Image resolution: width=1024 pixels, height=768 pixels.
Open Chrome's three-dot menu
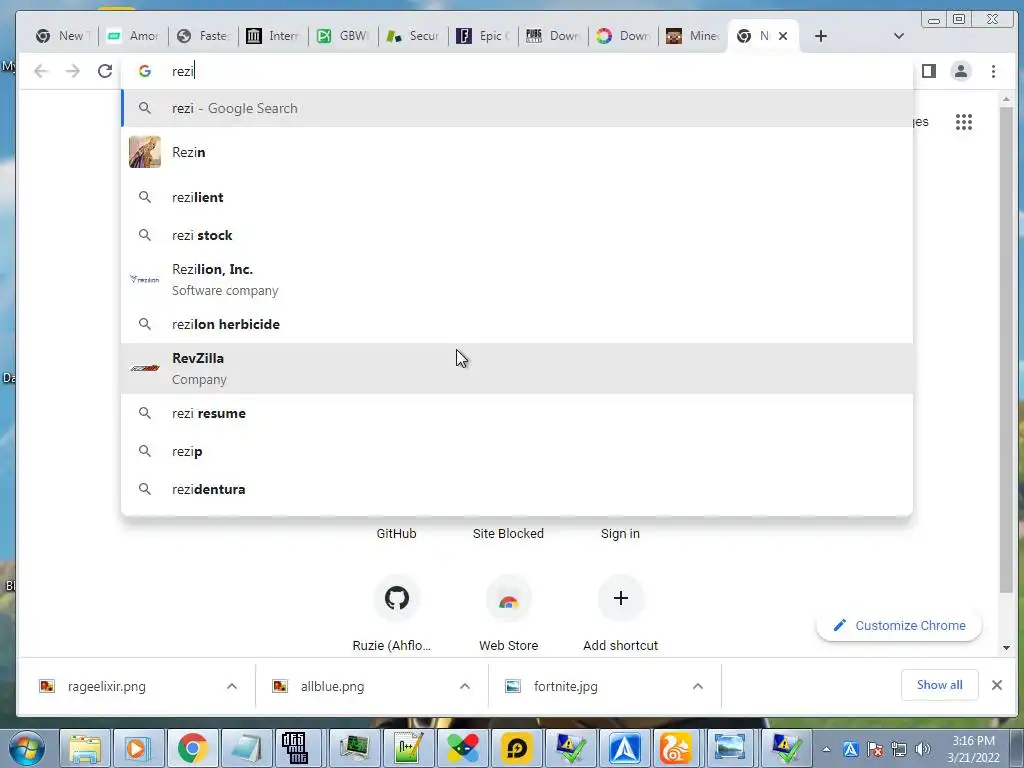click(993, 71)
